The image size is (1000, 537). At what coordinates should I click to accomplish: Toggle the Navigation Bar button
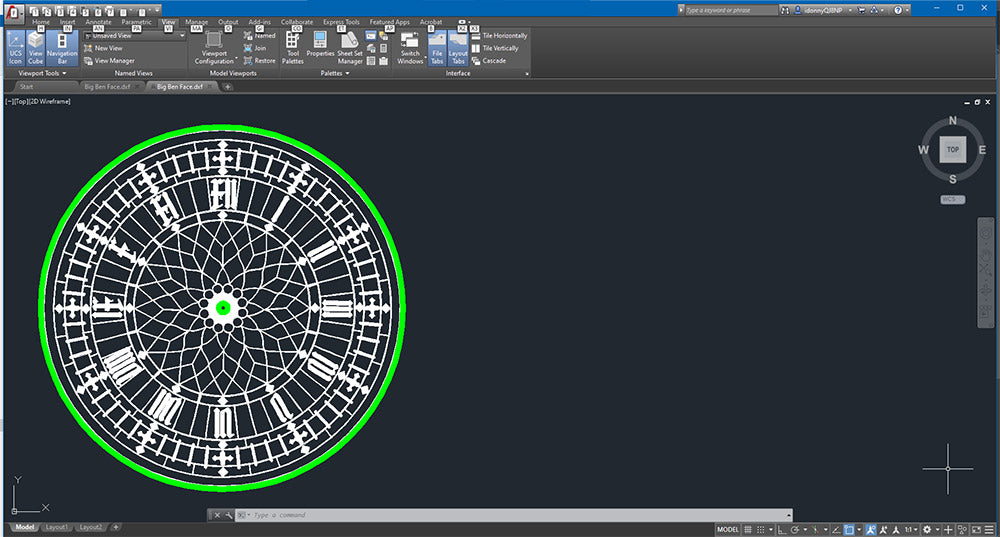point(62,48)
